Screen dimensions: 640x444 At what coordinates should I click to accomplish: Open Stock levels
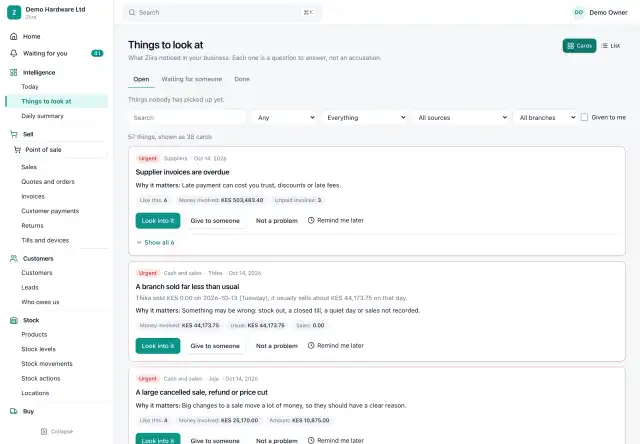pos(38,349)
